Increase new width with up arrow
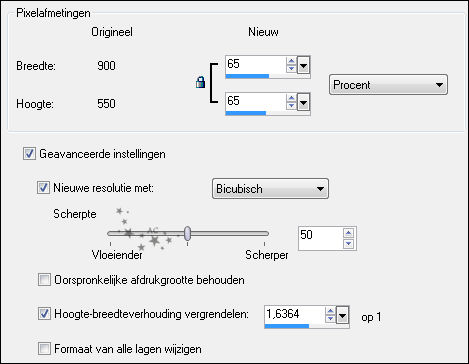Screen dimensions: 469x364 point(291,61)
